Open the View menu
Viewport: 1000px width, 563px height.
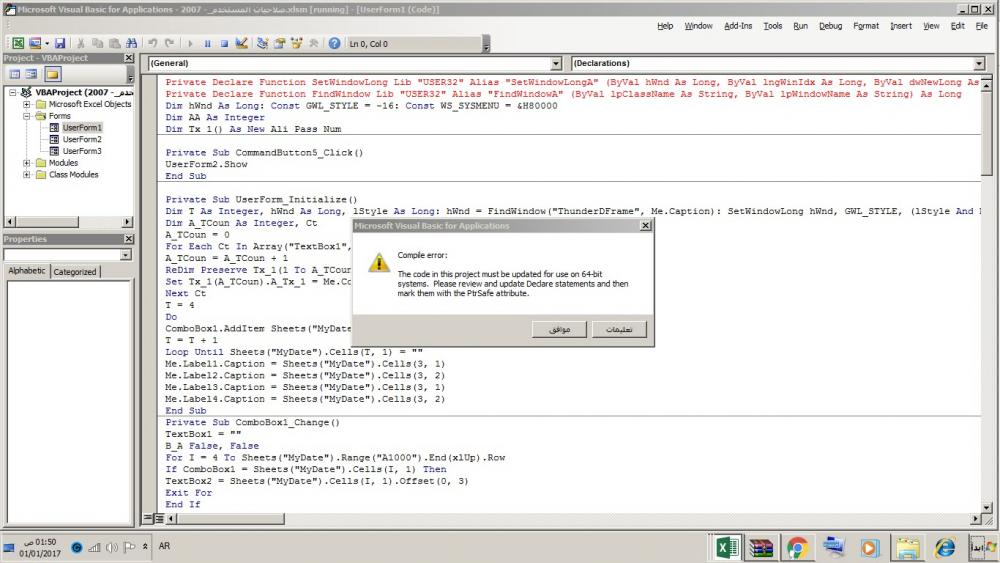931,26
